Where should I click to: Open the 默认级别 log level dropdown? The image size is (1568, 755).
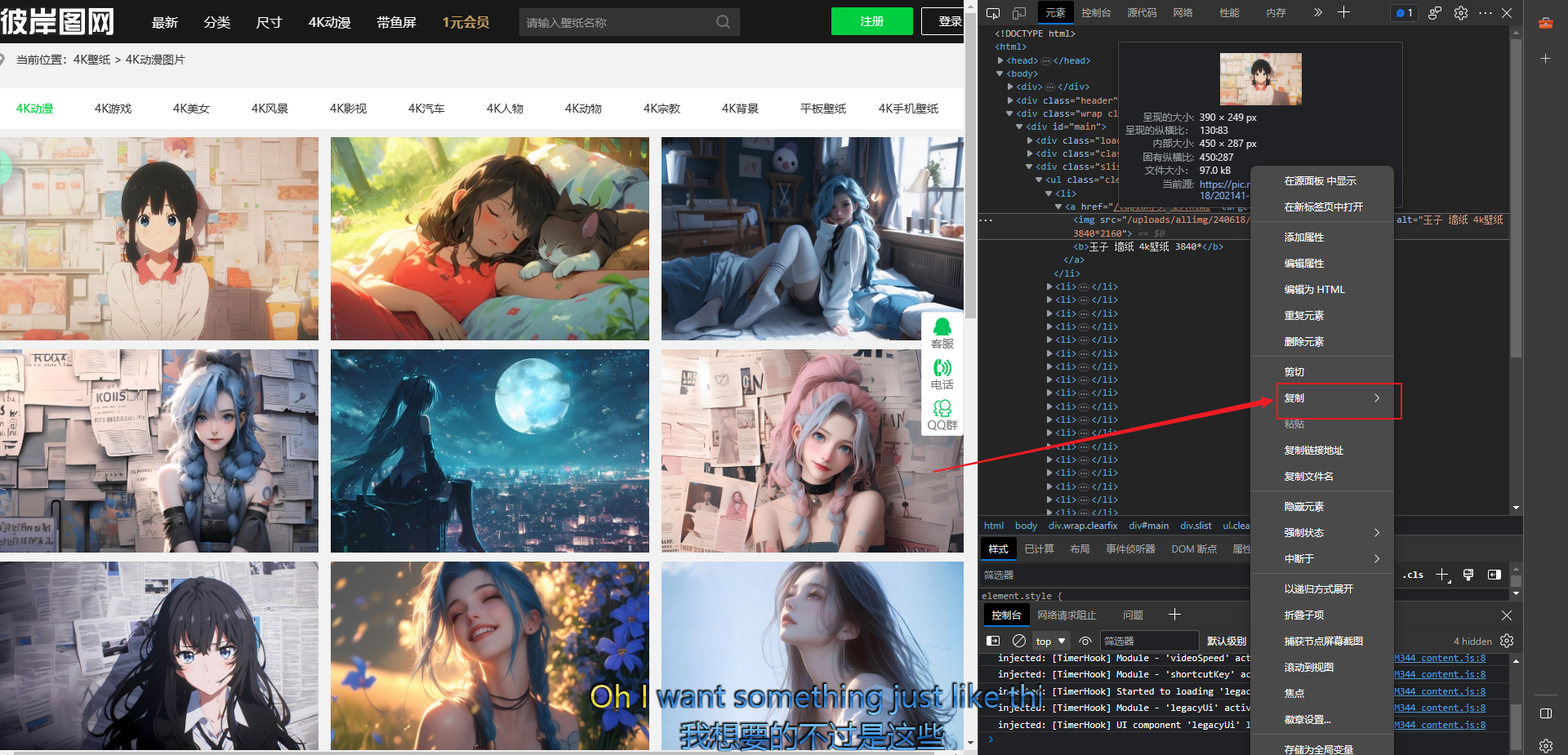coord(1227,641)
